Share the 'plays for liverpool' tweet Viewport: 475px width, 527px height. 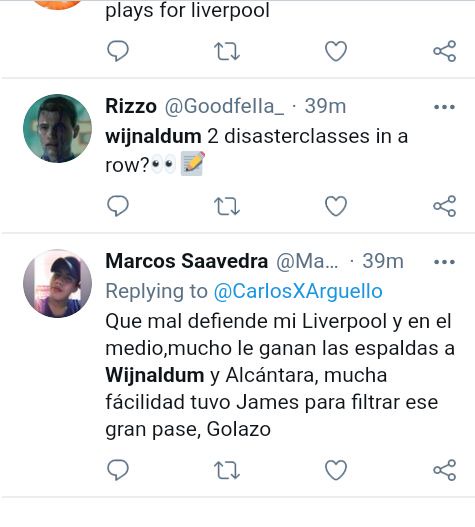click(x=444, y=51)
